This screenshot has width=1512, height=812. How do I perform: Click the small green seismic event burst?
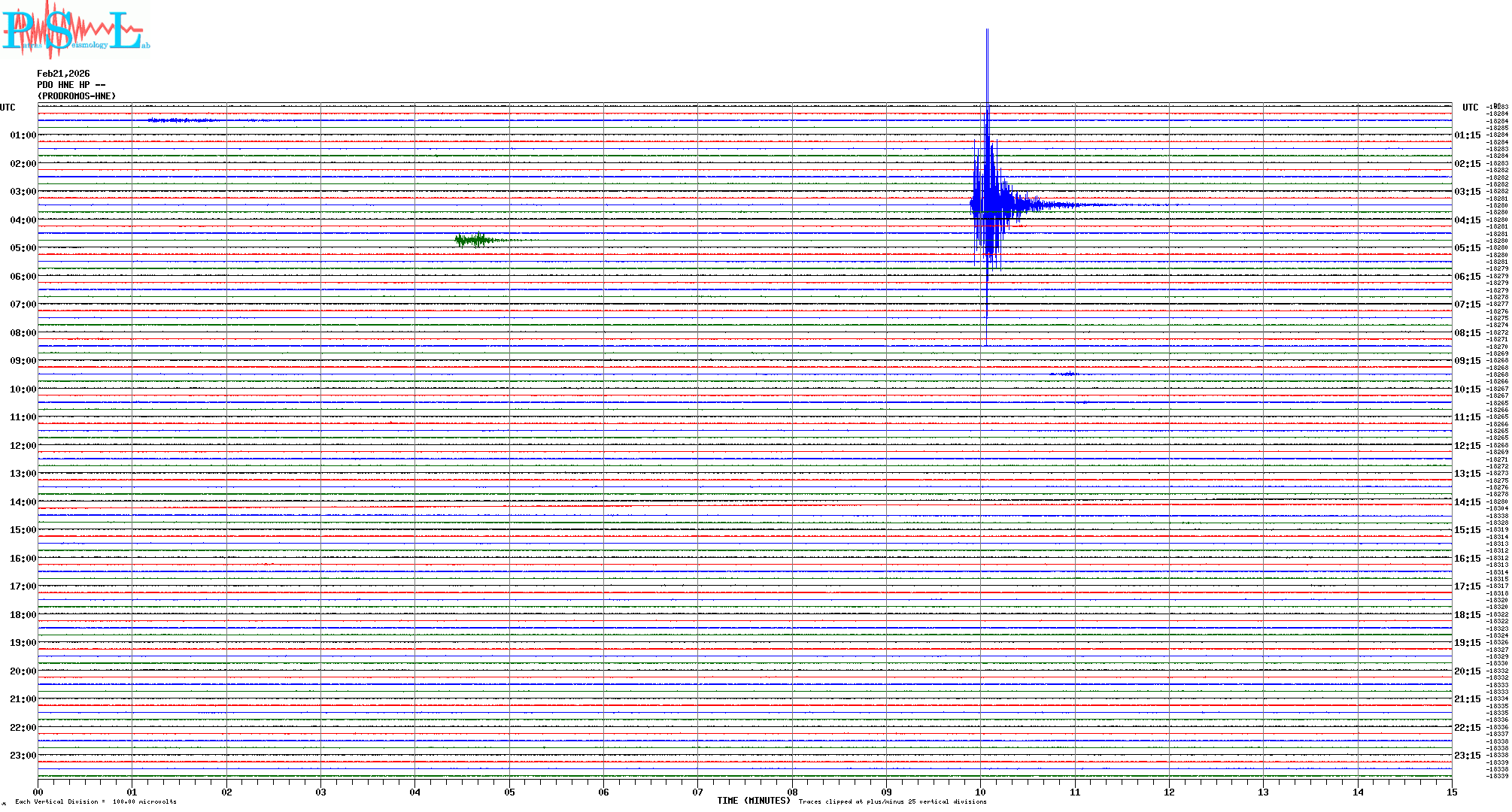click(x=475, y=240)
